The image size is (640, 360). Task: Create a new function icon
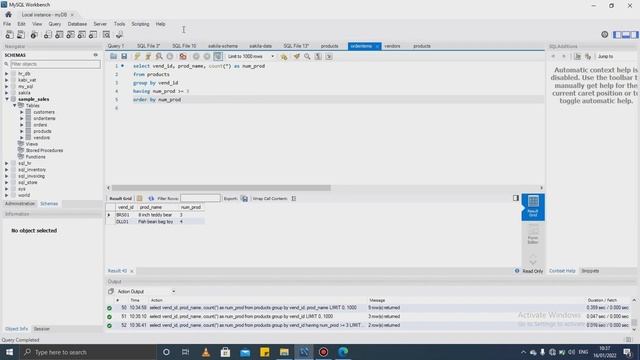click(x=93, y=35)
